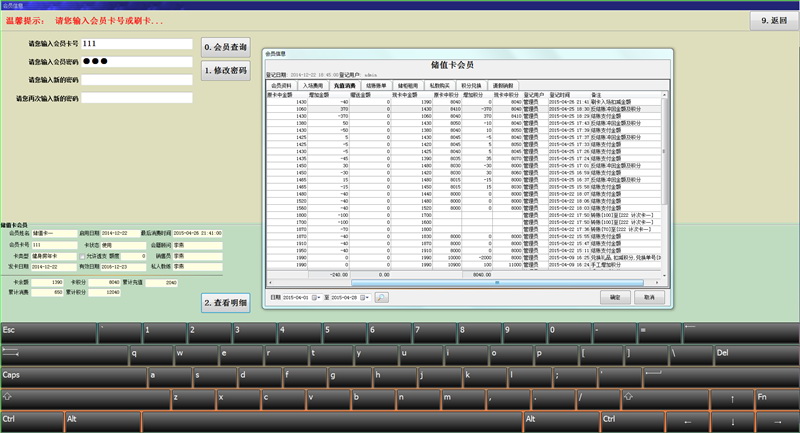
Task: Tap the Esc key on the keyboard
Action: point(48,333)
